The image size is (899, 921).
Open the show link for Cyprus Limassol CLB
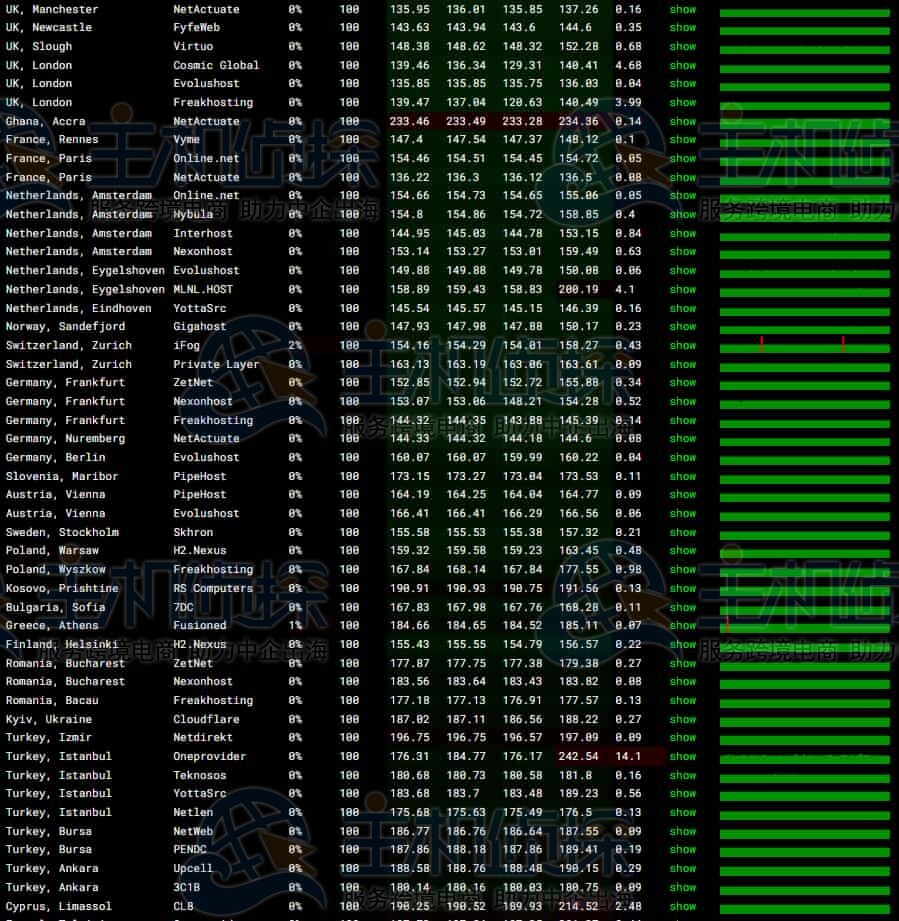click(x=682, y=906)
